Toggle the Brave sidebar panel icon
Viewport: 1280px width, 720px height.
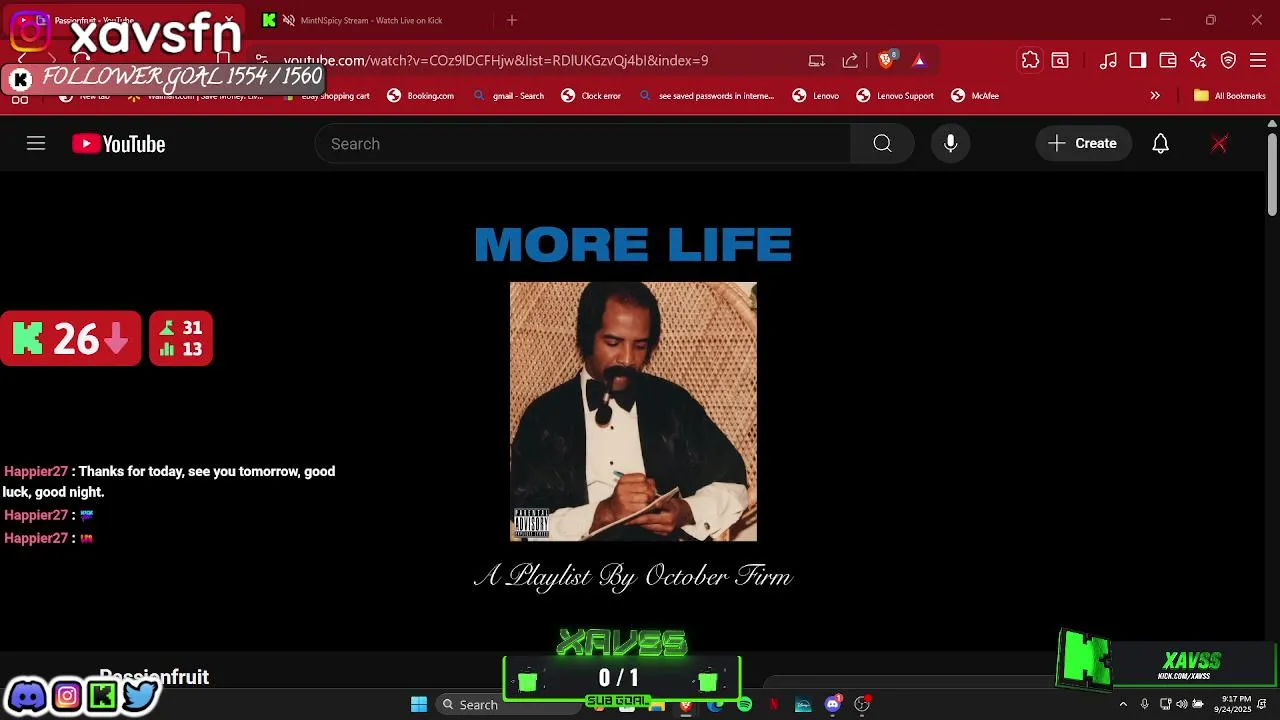click(1138, 60)
